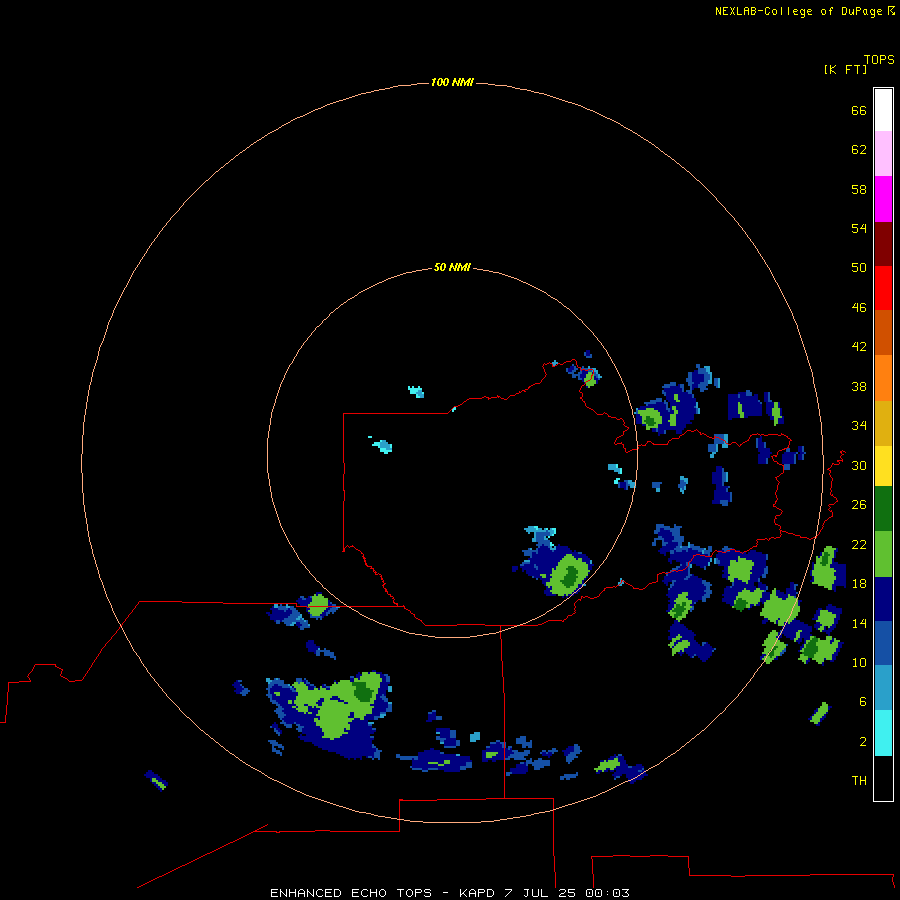Viewport: 900px width, 900px height.
Task: Click the TOPS legend heading
Action: pyautogui.click(x=879, y=60)
